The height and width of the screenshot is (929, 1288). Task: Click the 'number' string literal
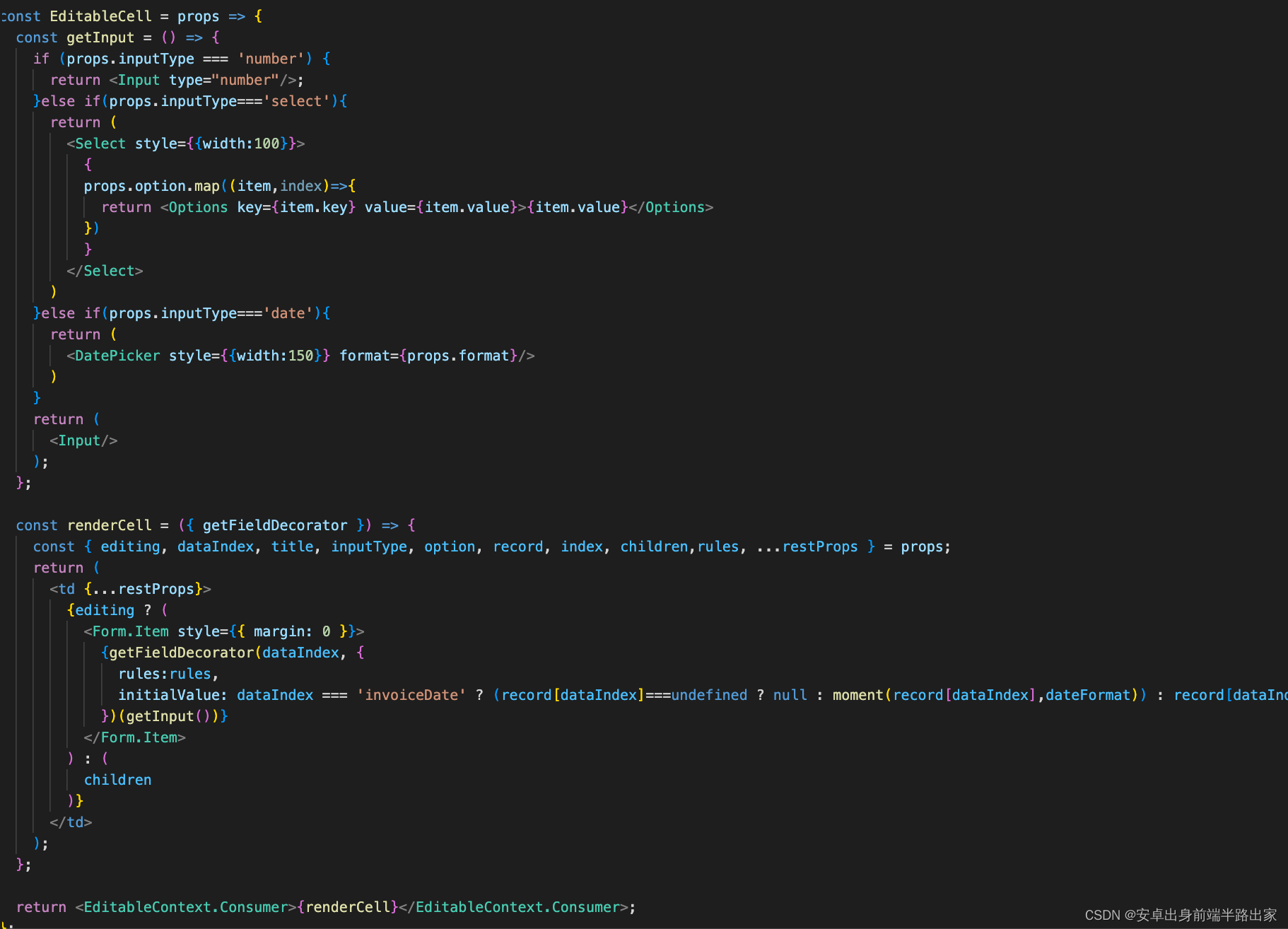tap(272, 59)
